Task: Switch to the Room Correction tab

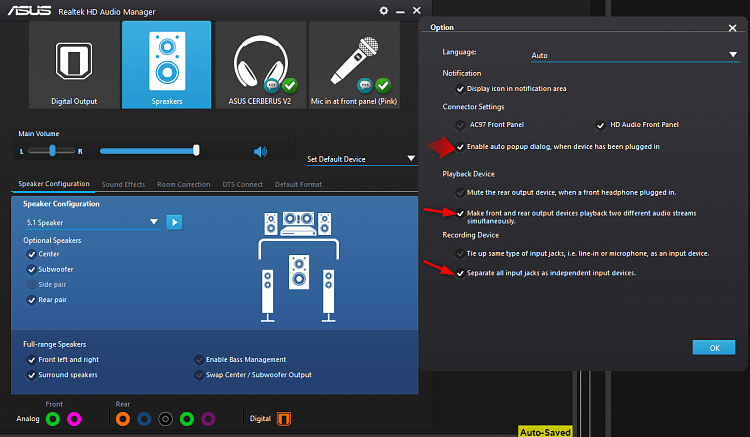Action: pyautogui.click(x=184, y=185)
